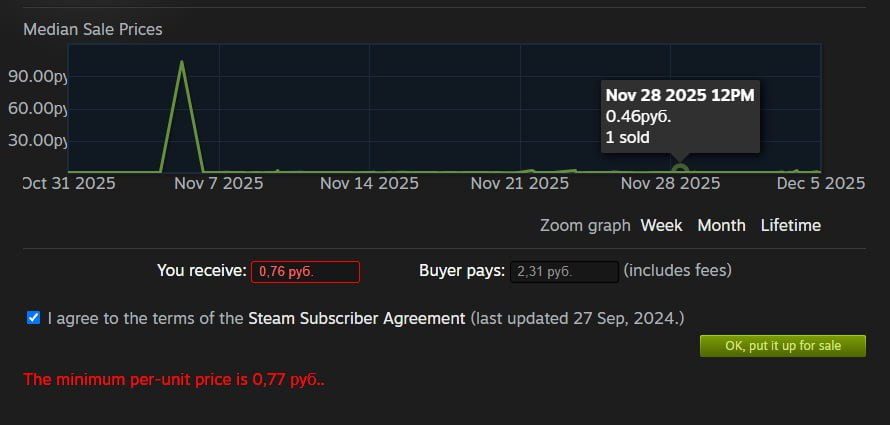890x425 pixels.
Task: Click the Nov 28 2025 12PM tooltip
Action: tap(679, 116)
